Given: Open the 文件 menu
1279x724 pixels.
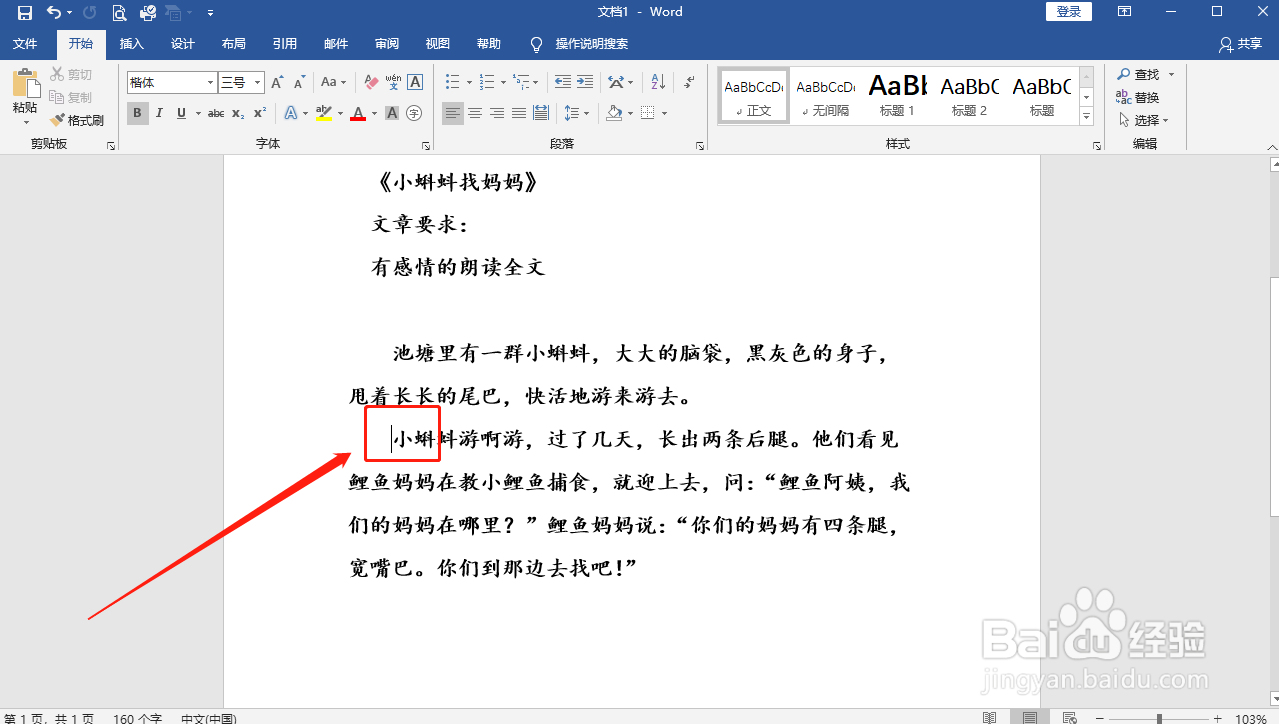Looking at the screenshot, I should [x=25, y=44].
